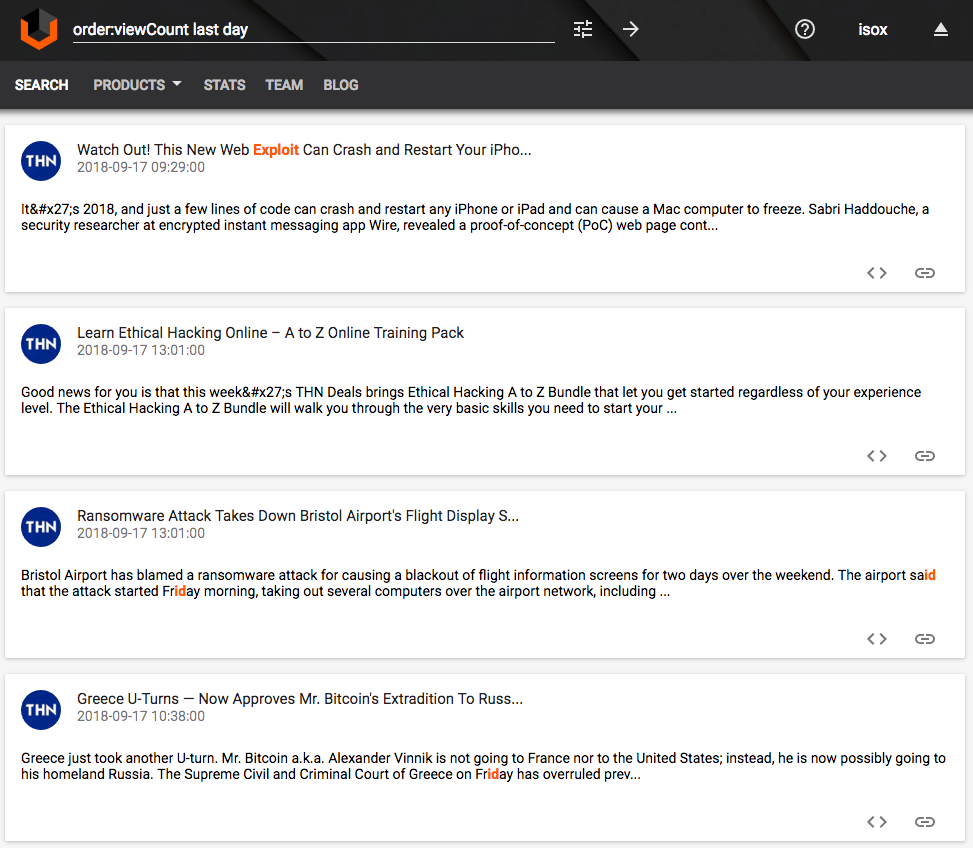973x848 pixels.
Task: Click the link icon on the Greece U-Turns article
Action: pos(925,821)
